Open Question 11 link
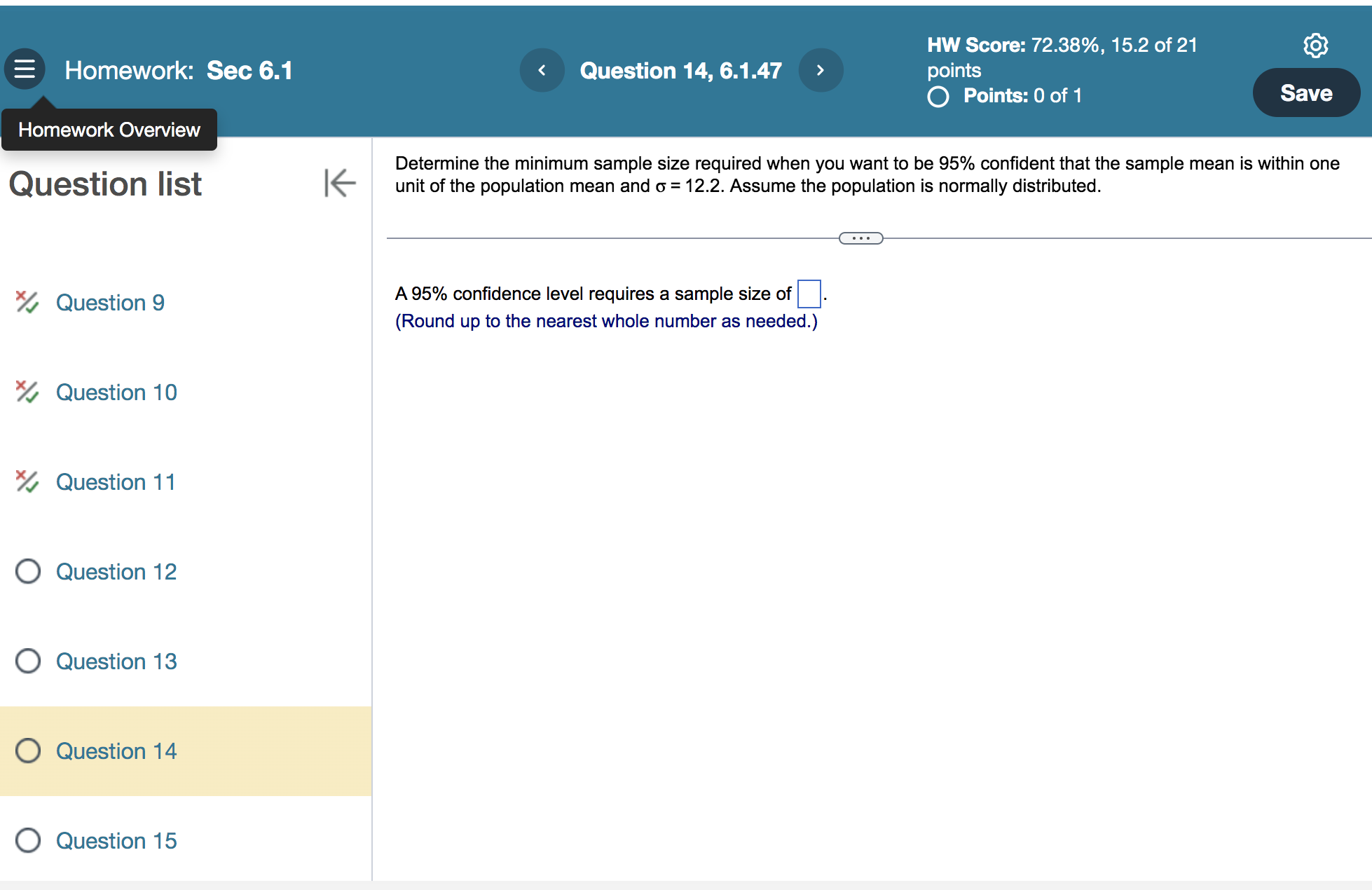This screenshot has height=890, width=1372. (116, 482)
